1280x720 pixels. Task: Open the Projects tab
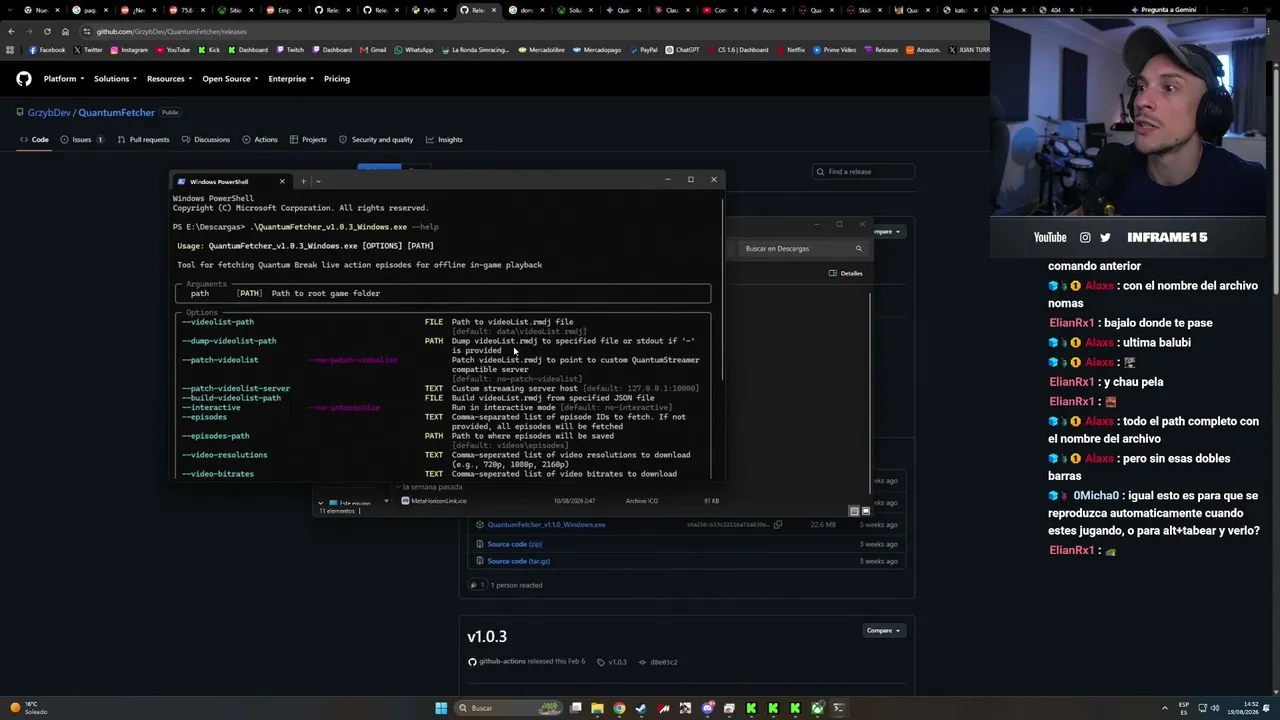(308, 140)
